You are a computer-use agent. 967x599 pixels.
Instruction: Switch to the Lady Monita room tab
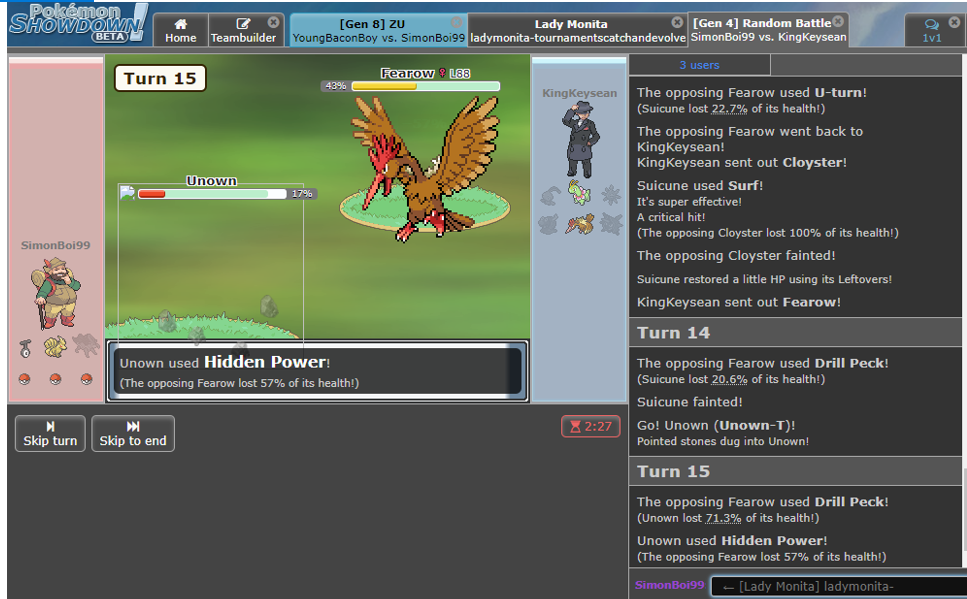point(578,30)
